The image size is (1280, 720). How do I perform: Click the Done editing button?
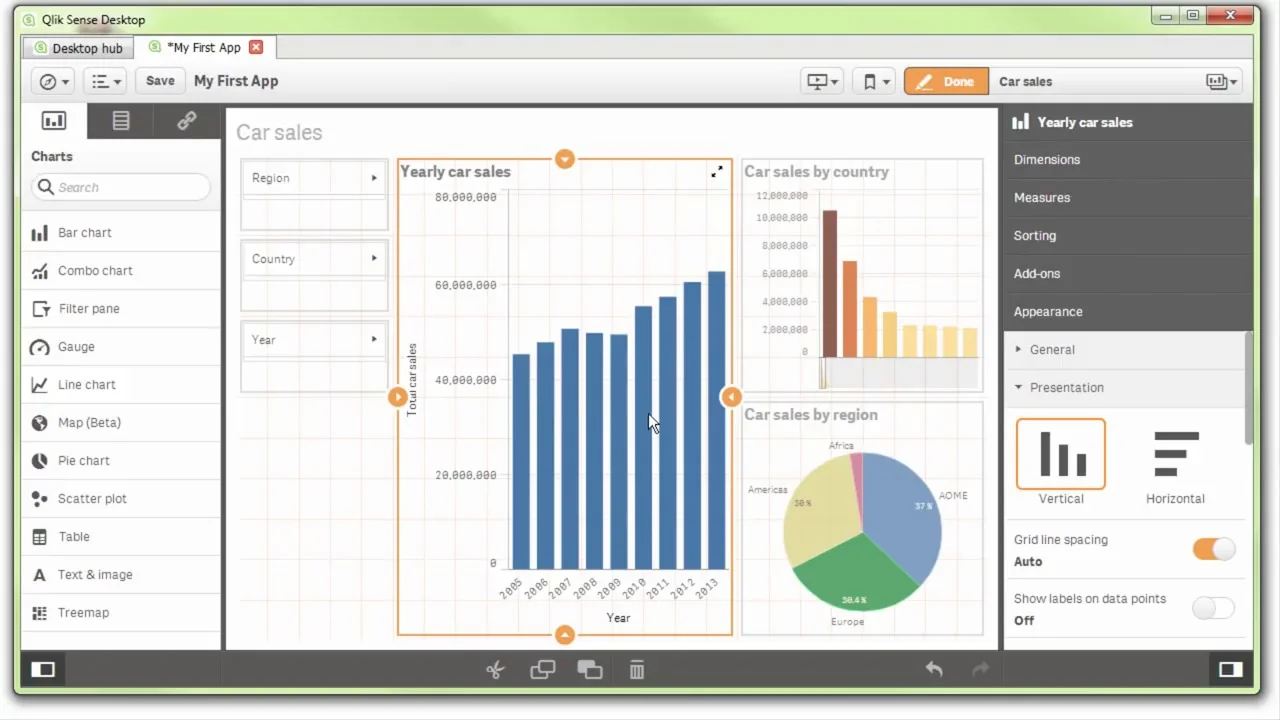[x=946, y=82]
